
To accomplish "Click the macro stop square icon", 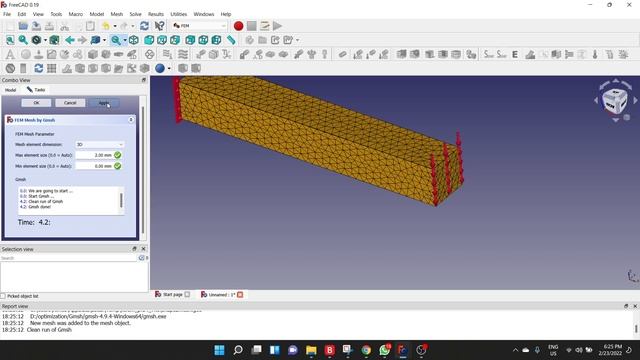I will [251, 26].
